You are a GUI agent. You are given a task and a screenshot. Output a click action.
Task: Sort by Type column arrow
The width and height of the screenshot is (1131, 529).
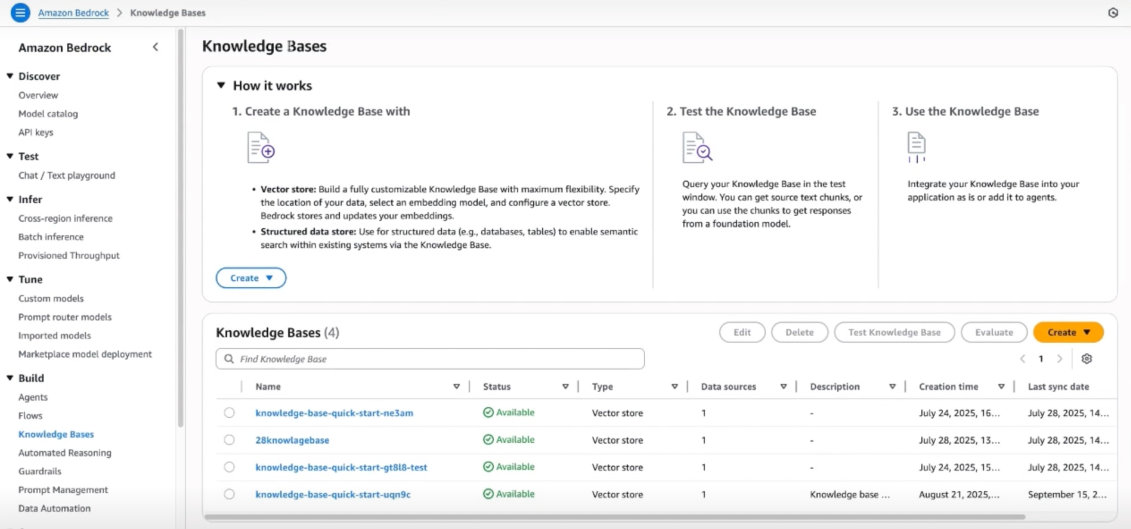coord(674,387)
